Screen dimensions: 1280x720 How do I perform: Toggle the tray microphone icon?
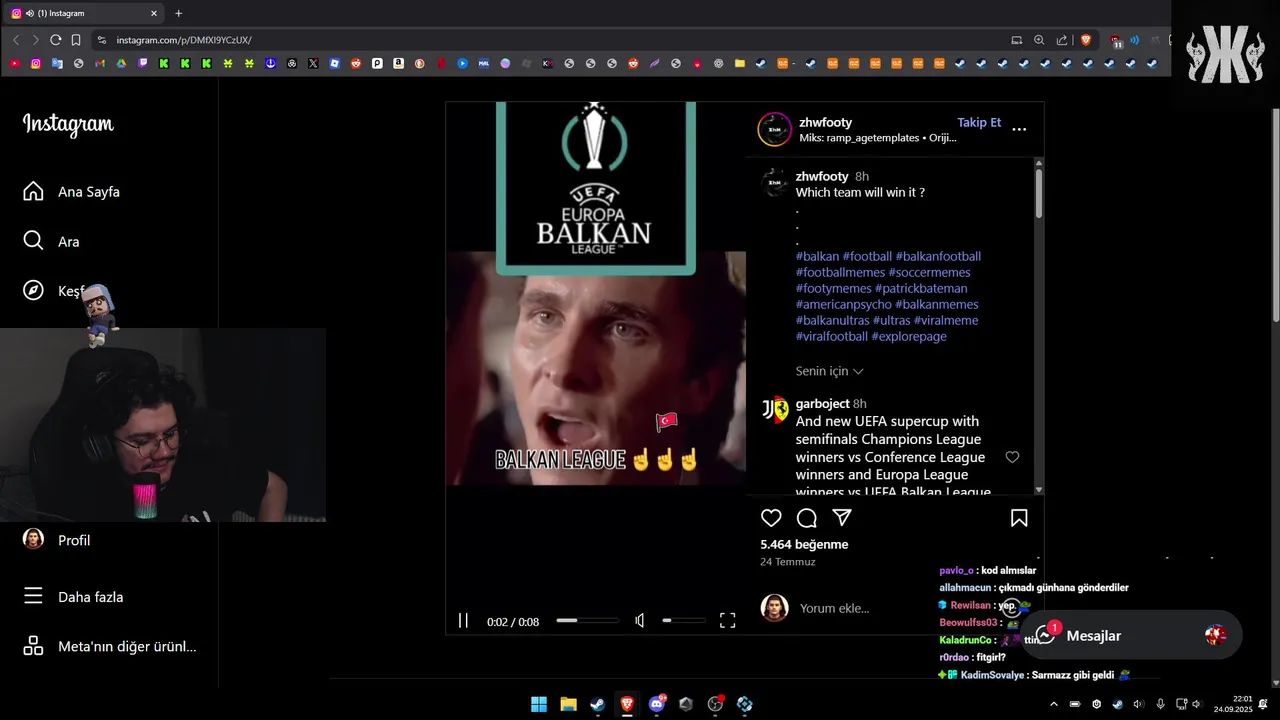click(1160, 704)
